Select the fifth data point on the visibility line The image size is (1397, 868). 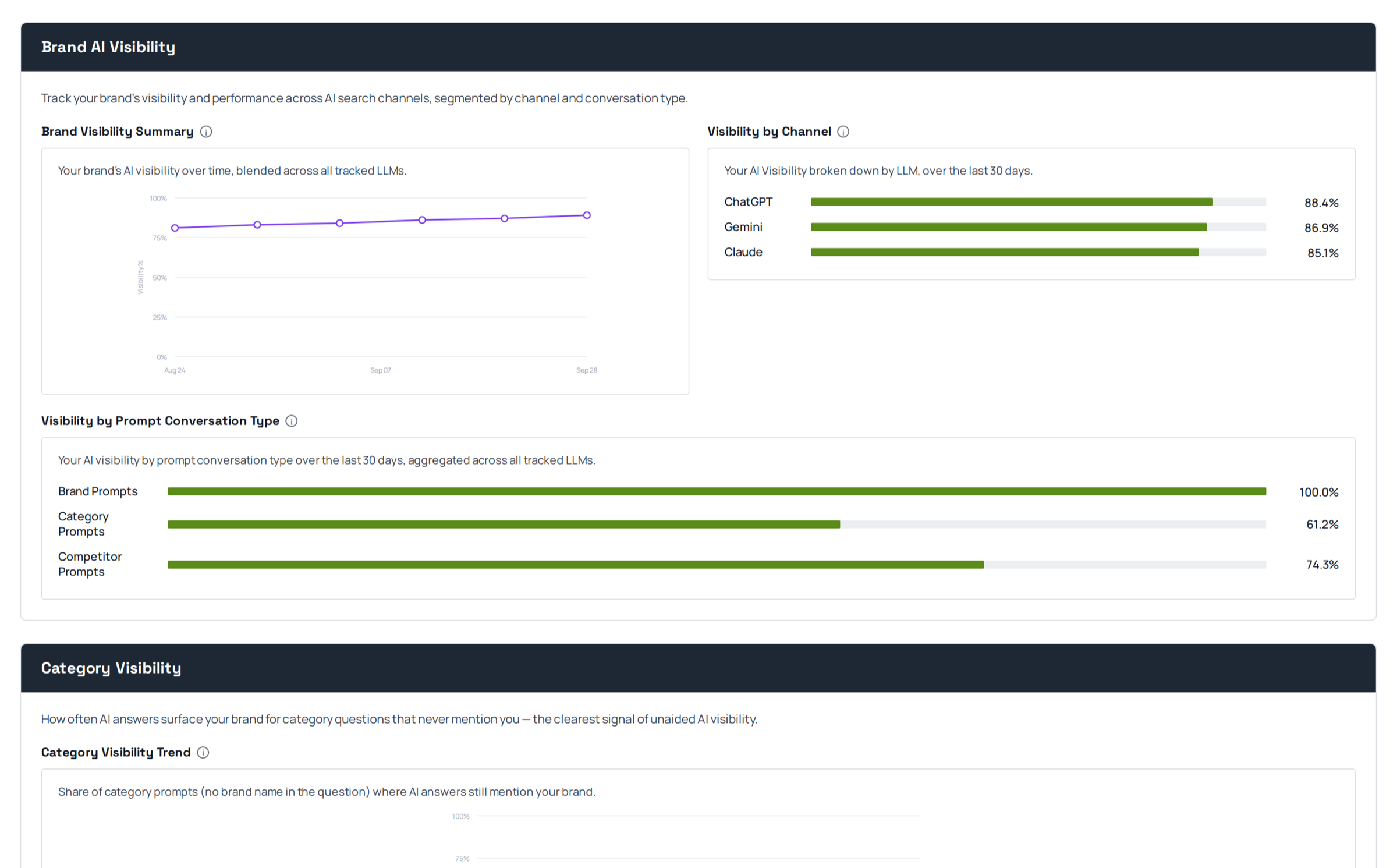[505, 218]
